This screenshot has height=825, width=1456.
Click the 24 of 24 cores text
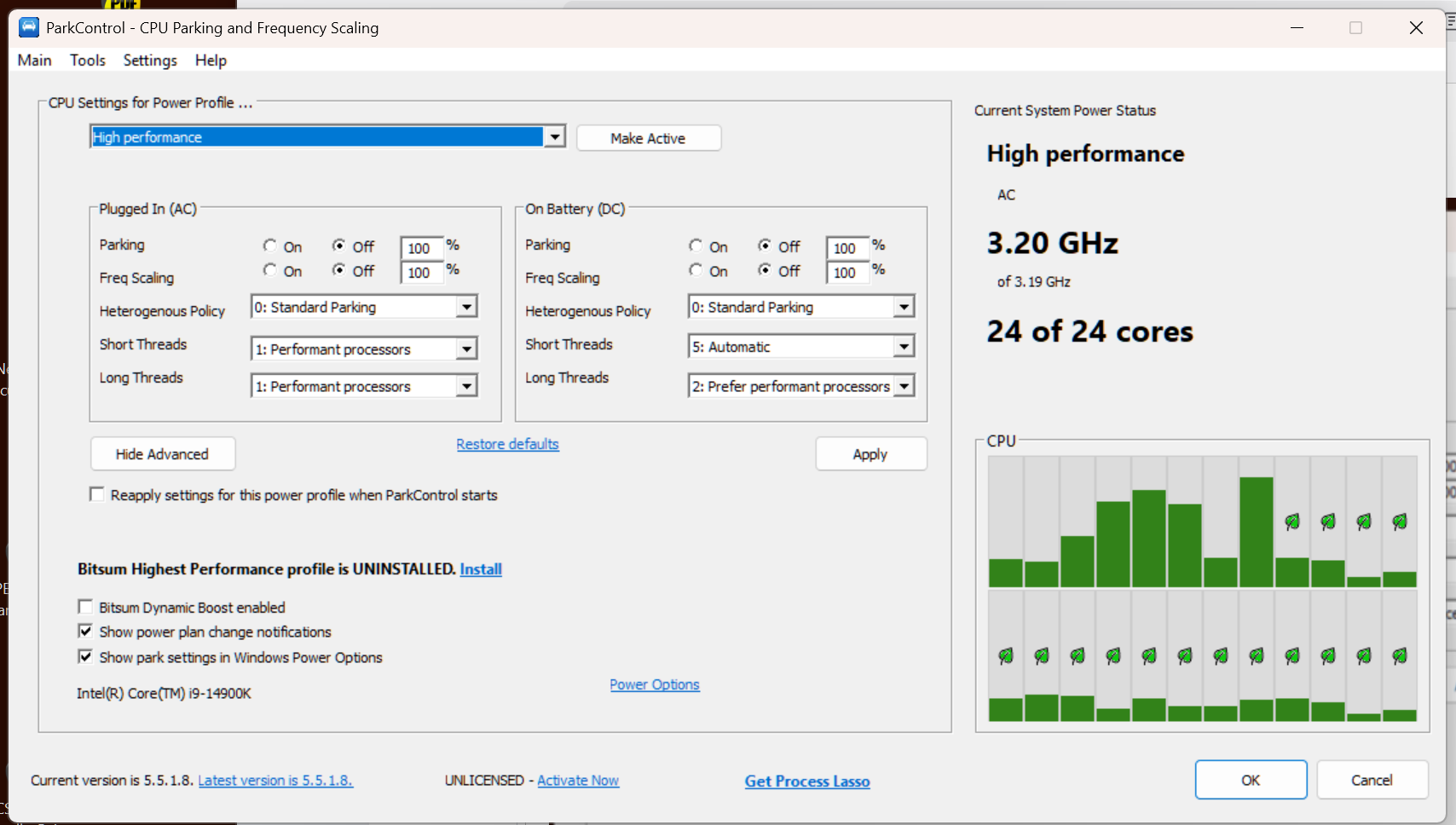click(x=1090, y=331)
